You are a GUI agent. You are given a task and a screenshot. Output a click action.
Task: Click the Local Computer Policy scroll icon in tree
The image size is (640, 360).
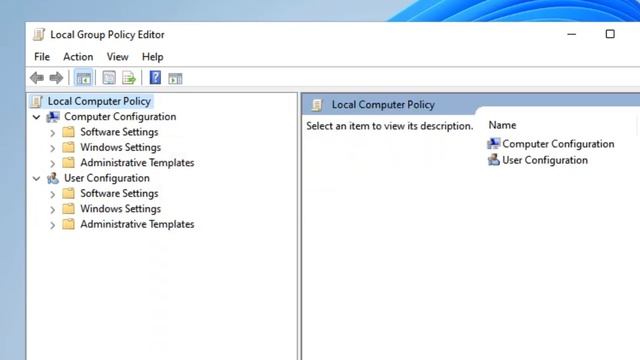pos(36,101)
